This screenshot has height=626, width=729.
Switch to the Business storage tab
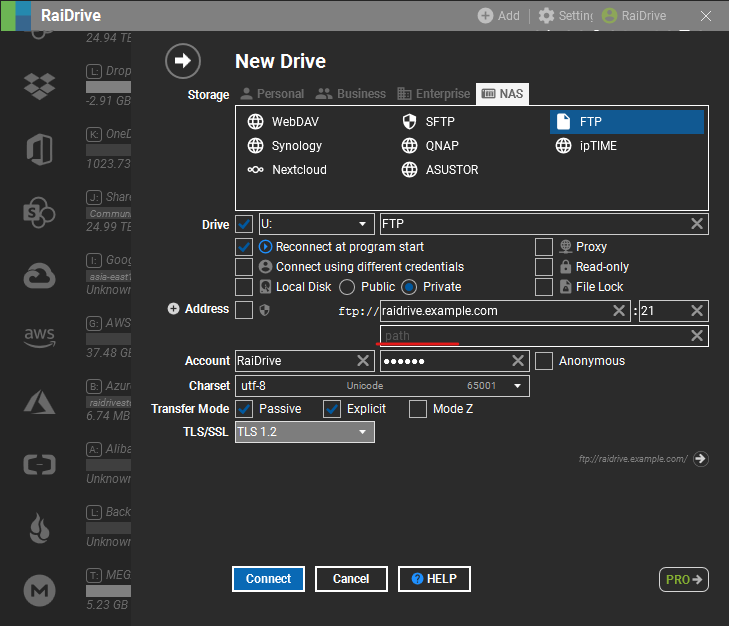[350, 94]
